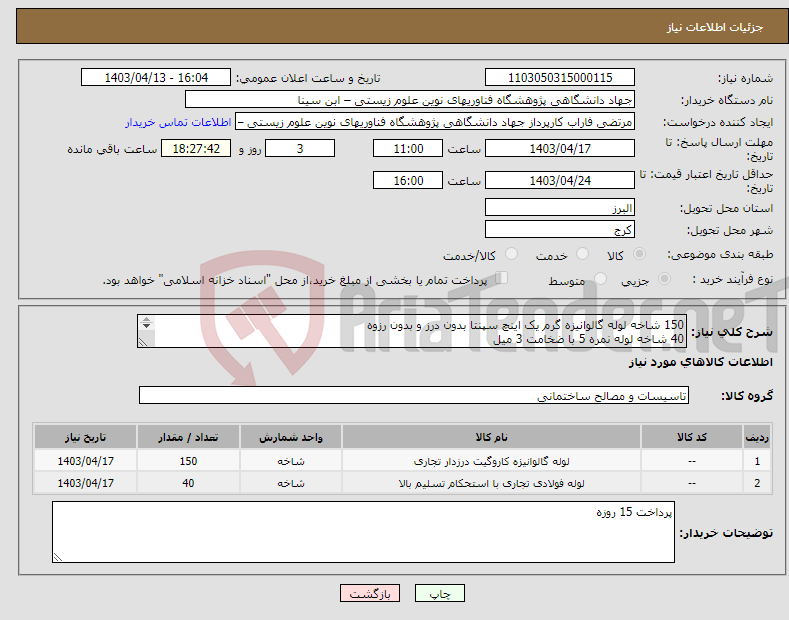The image size is (789, 620).
Task: Toggle the اسناد خزانه اسلامی payment checkbox
Action: click(502, 278)
